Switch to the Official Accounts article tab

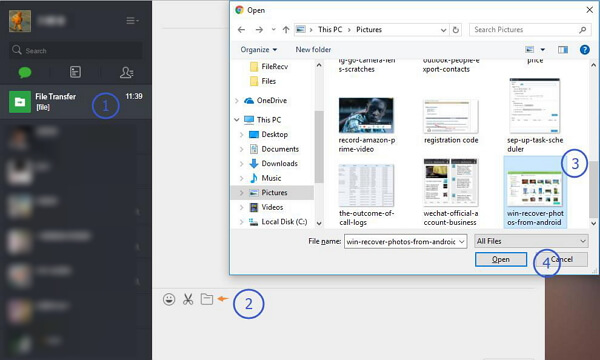tap(75, 72)
